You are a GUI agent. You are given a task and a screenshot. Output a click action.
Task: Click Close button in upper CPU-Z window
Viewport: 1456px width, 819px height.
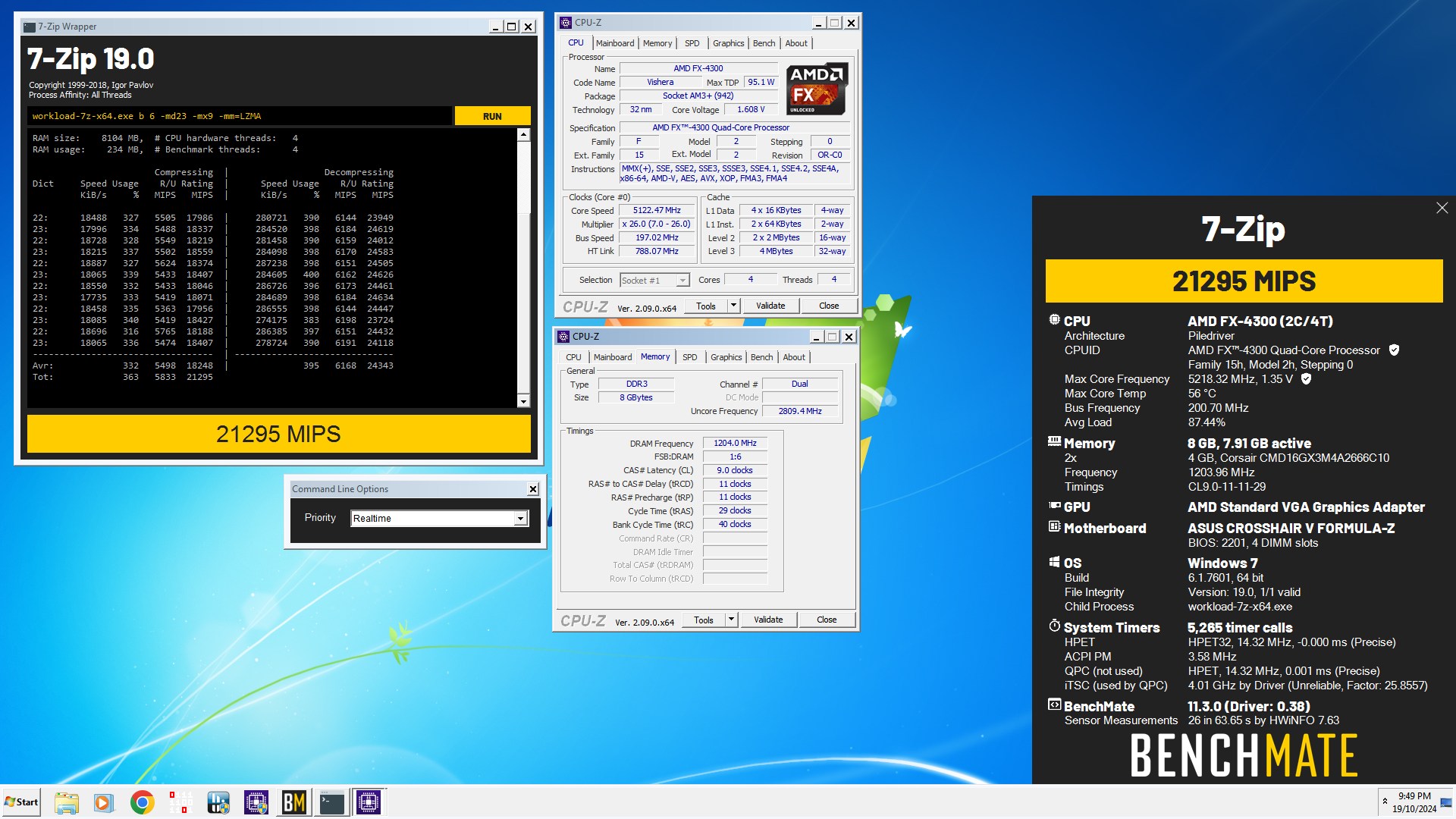click(829, 306)
